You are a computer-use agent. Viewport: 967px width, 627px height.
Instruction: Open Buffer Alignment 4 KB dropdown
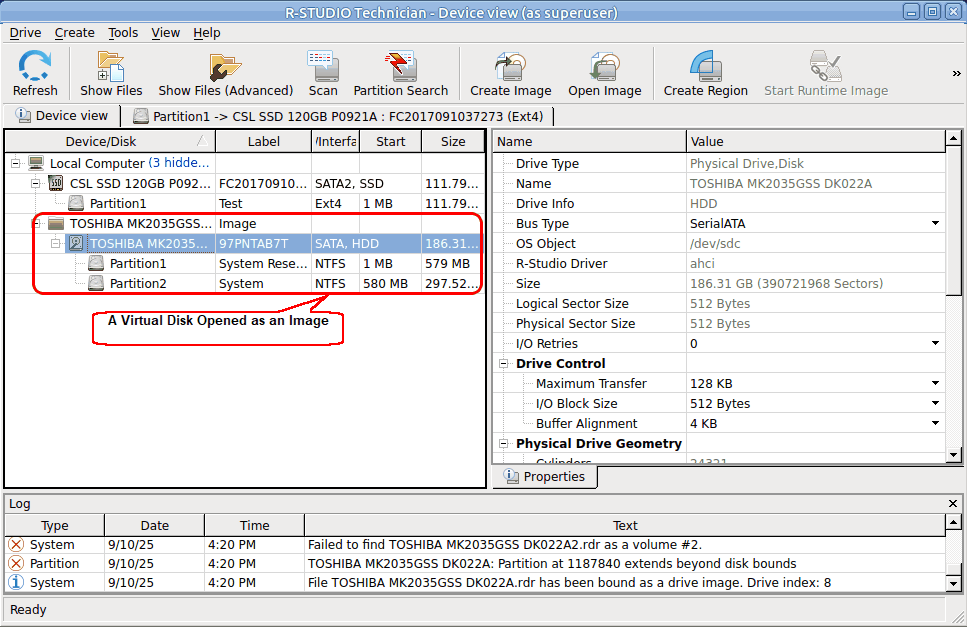pos(936,424)
